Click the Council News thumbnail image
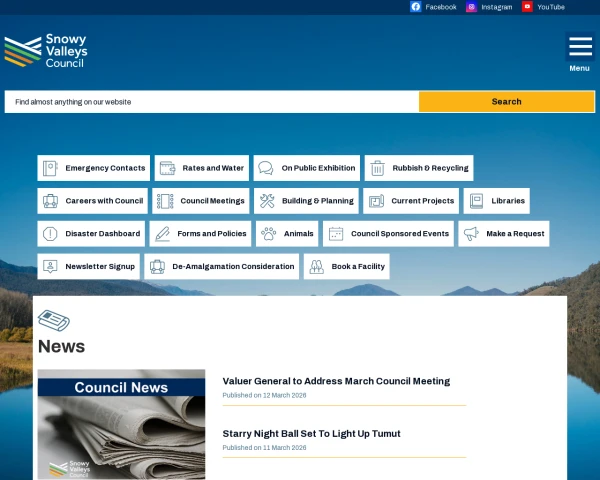The width and height of the screenshot is (600, 480). pyautogui.click(x=121, y=425)
